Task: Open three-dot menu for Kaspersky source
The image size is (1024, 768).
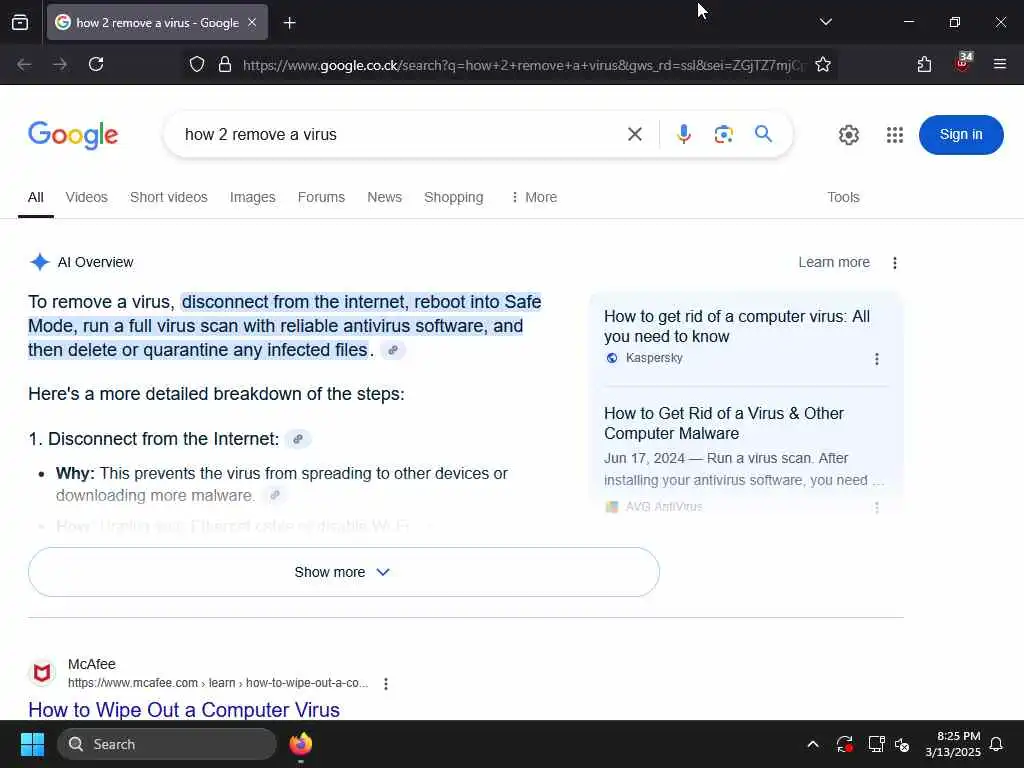Action: [x=876, y=359]
